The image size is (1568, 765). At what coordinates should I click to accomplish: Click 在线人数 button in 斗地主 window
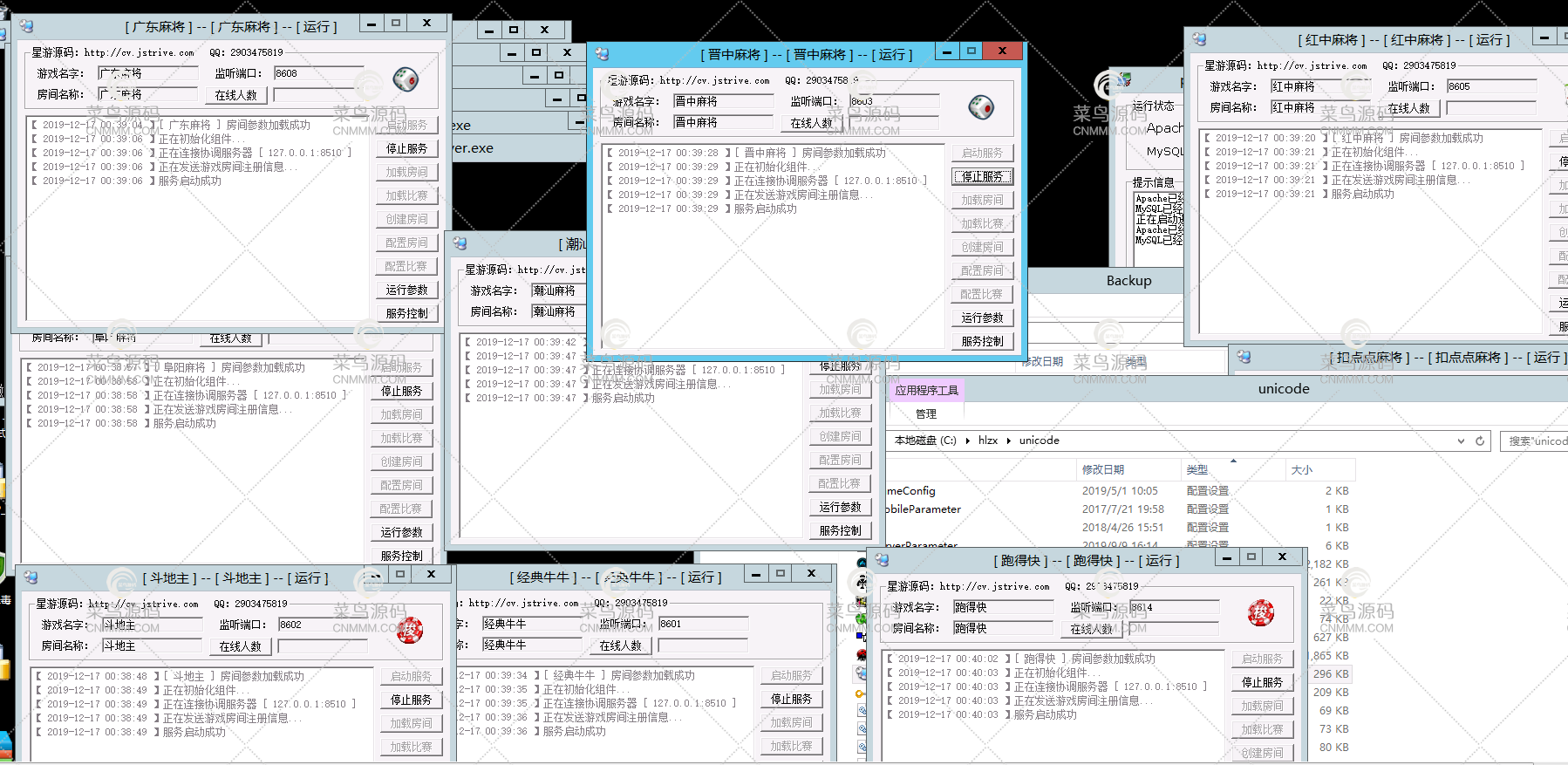240,646
